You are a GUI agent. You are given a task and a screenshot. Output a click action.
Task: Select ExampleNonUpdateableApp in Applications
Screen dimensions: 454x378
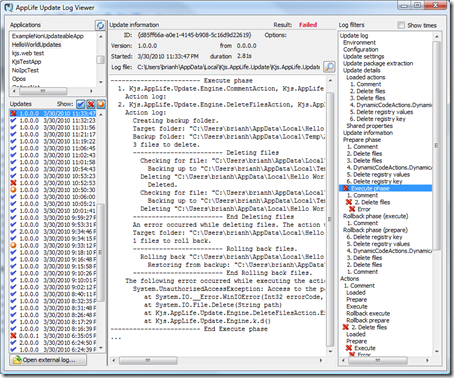[x=48, y=36]
